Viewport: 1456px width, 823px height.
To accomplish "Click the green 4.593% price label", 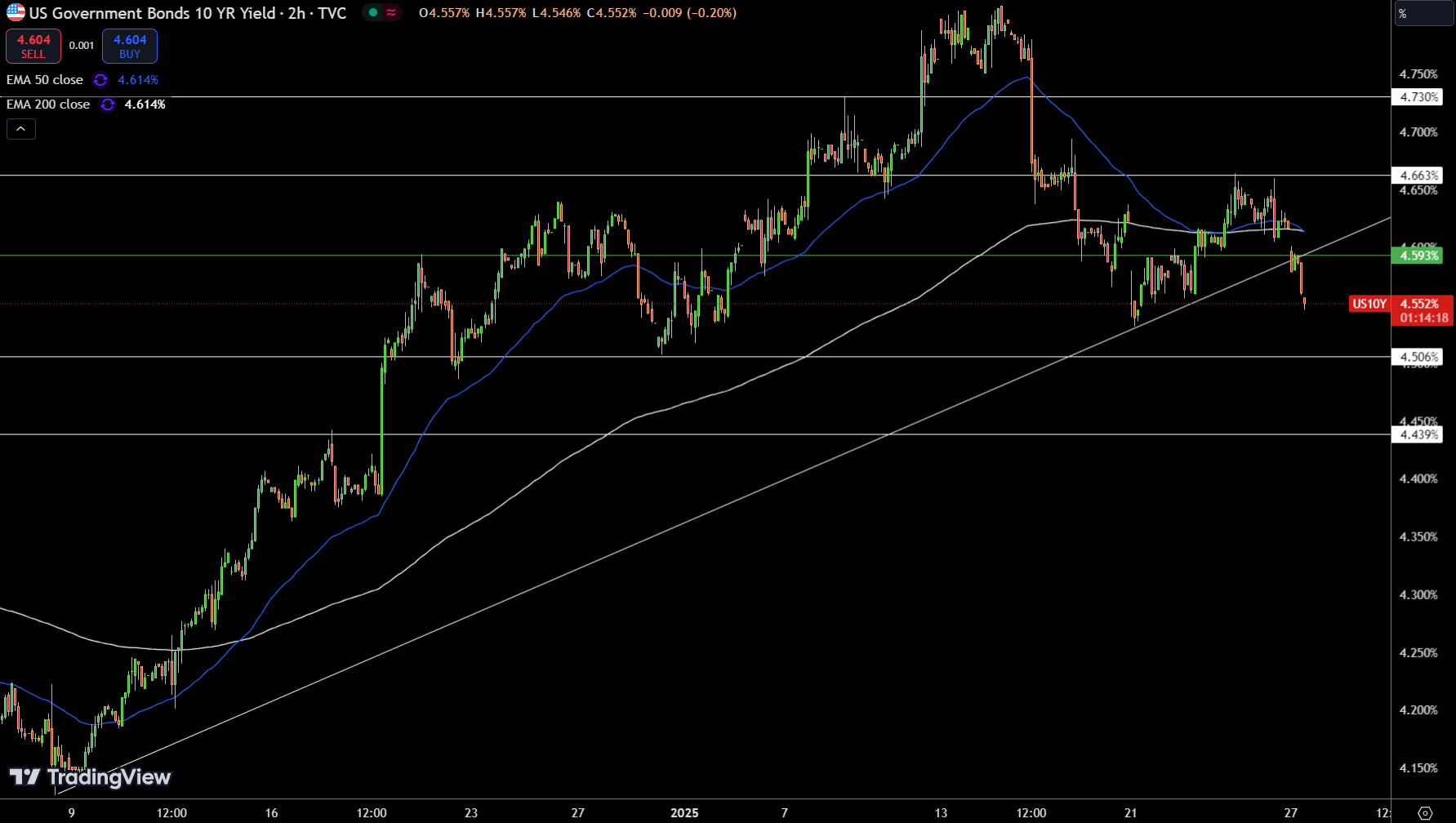I will 1418,256.
